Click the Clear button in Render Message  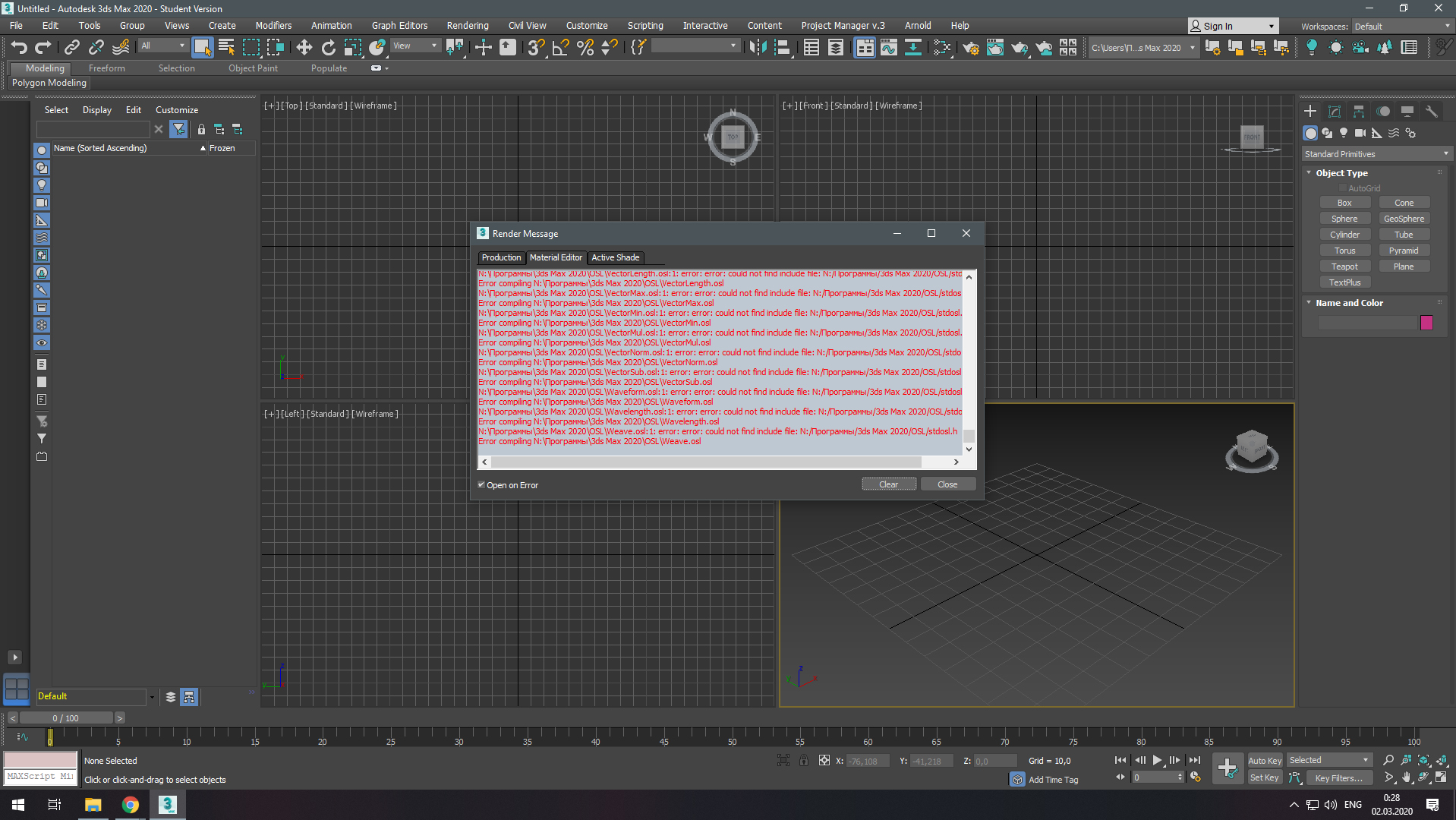[x=888, y=484]
